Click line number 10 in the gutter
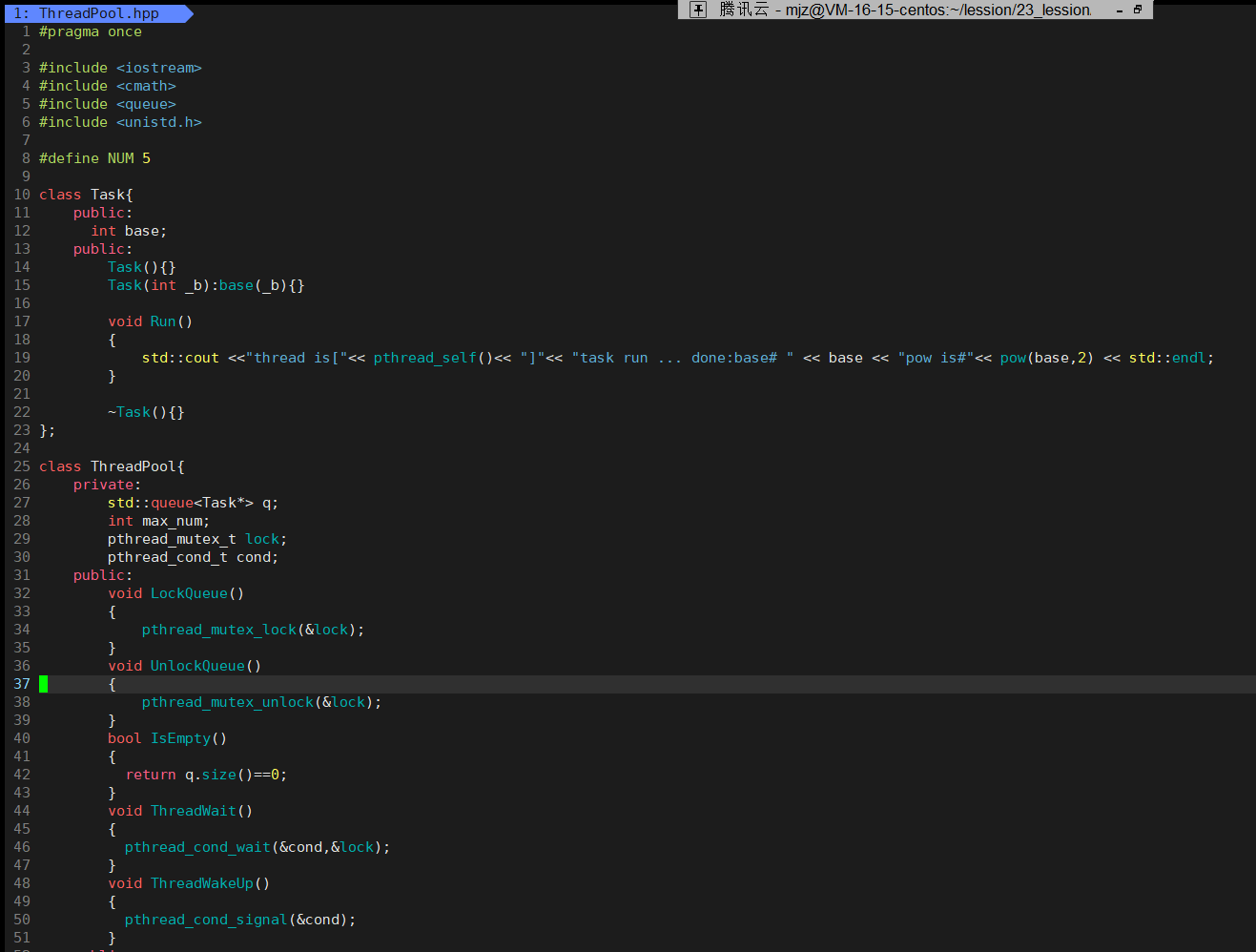 [x=22, y=195]
